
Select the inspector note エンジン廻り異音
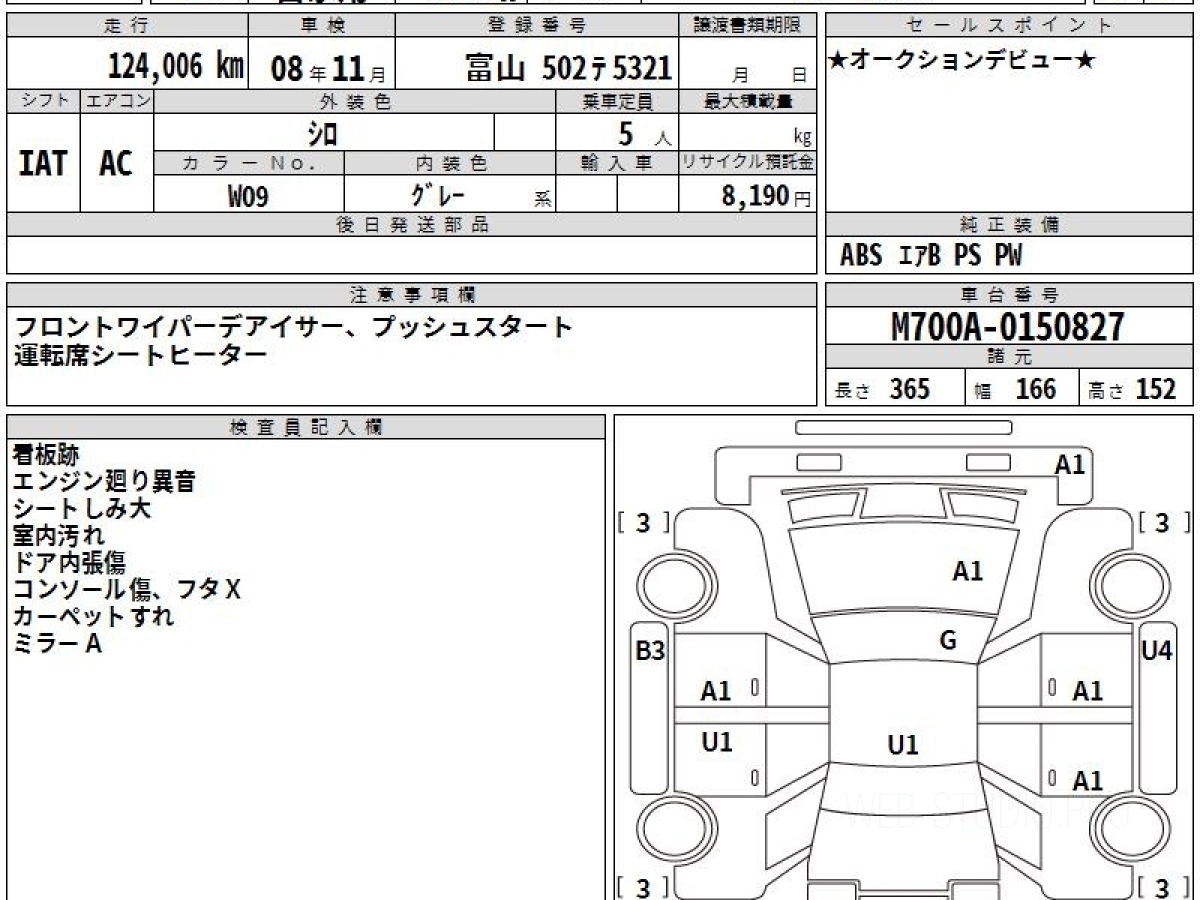(x=104, y=482)
